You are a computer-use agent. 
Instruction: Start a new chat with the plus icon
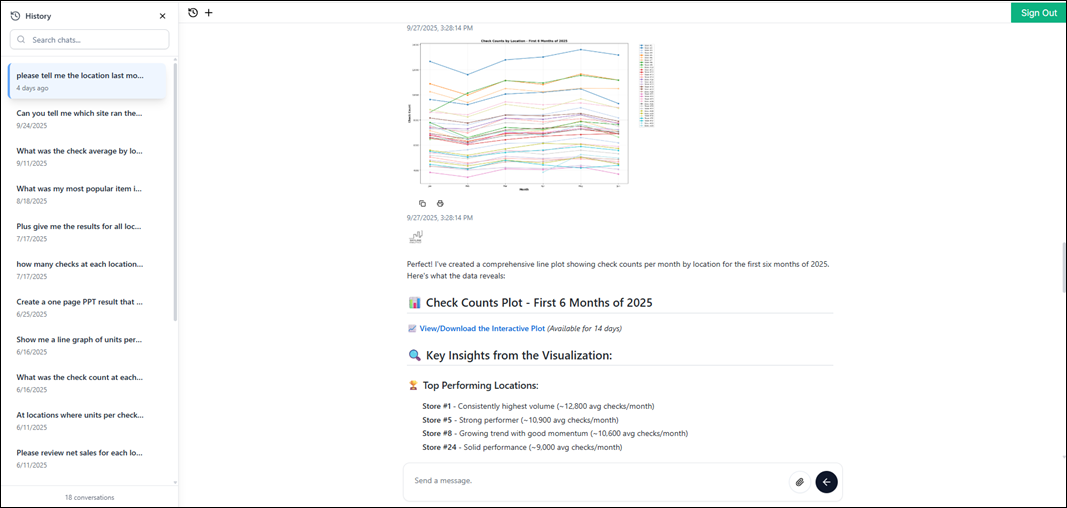coord(209,13)
